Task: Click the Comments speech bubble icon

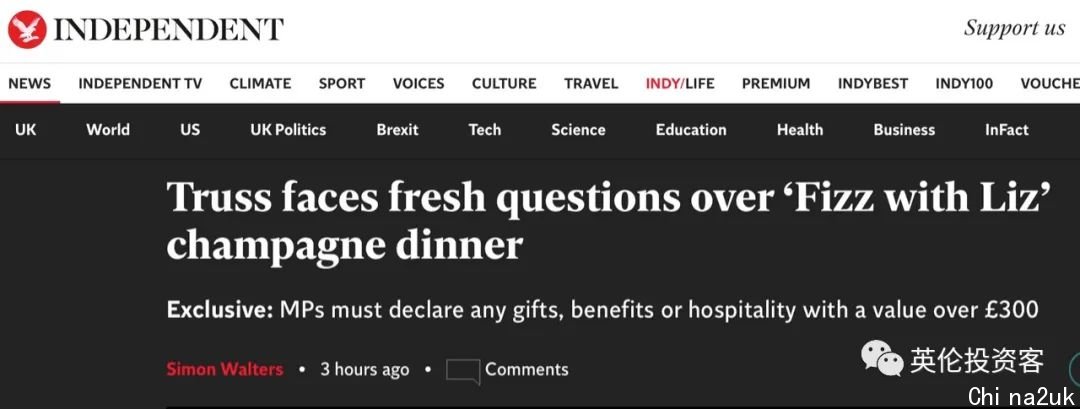Action: click(x=462, y=370)
